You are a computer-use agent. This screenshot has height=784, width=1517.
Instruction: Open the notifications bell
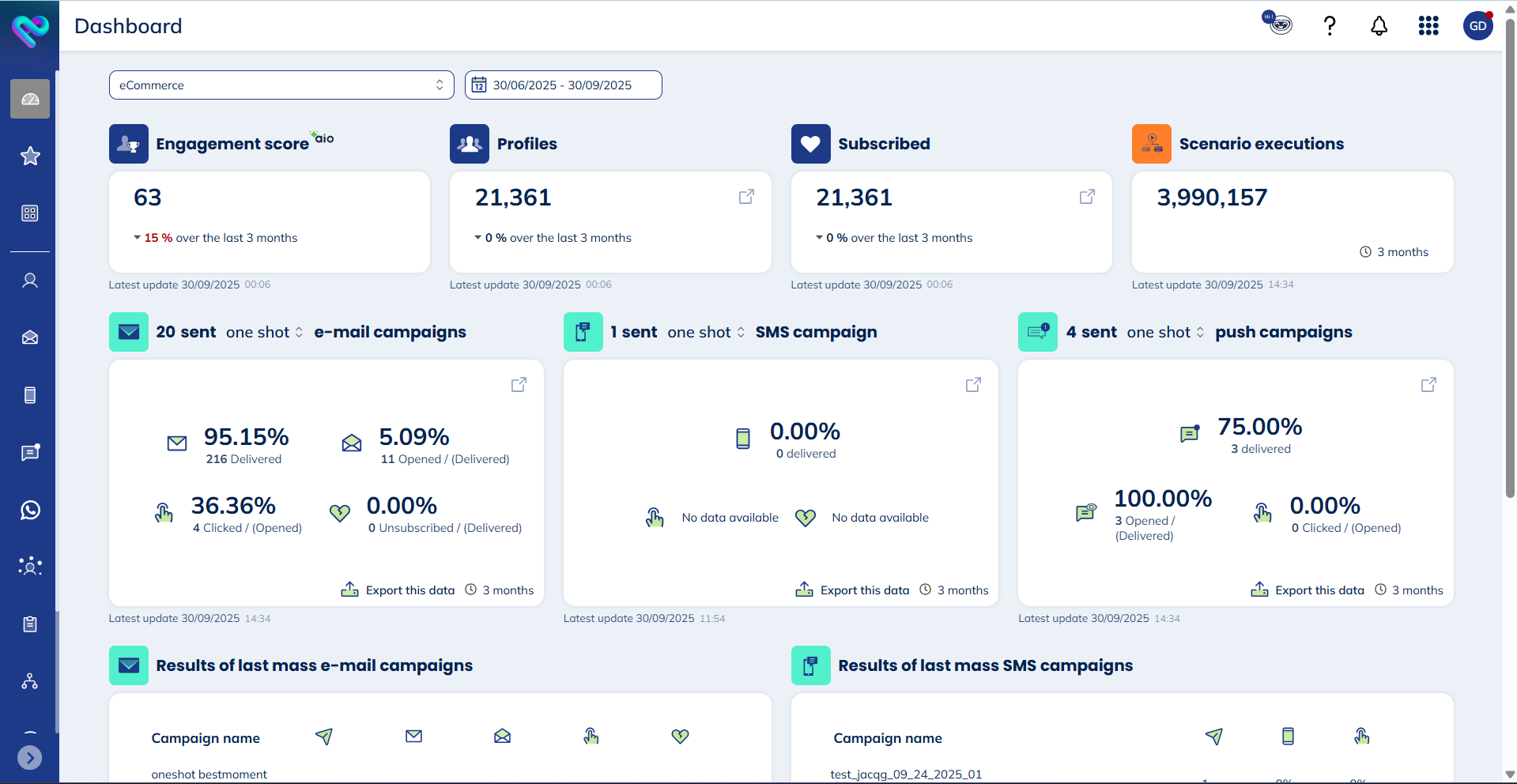click(x=1379, y=26)
